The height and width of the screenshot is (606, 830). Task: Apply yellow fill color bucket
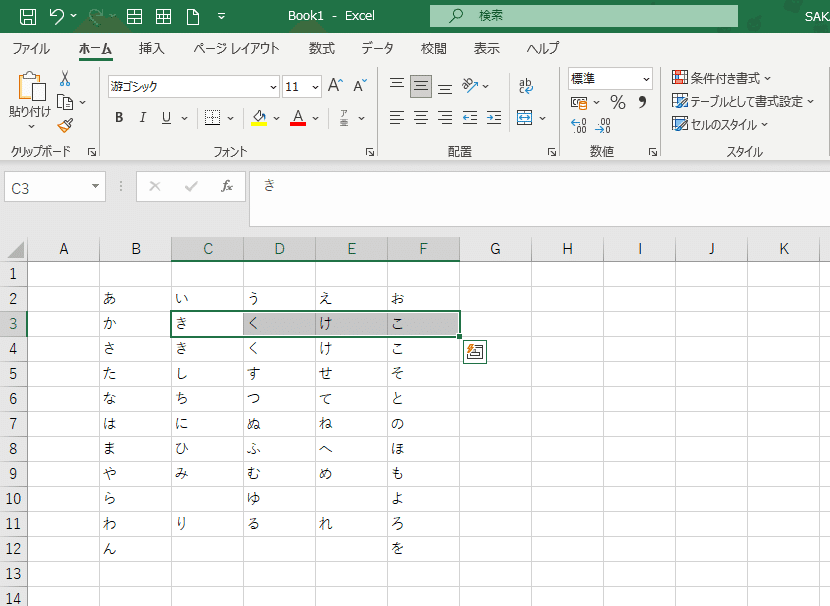pyautogui.click(x=259, y=117)
